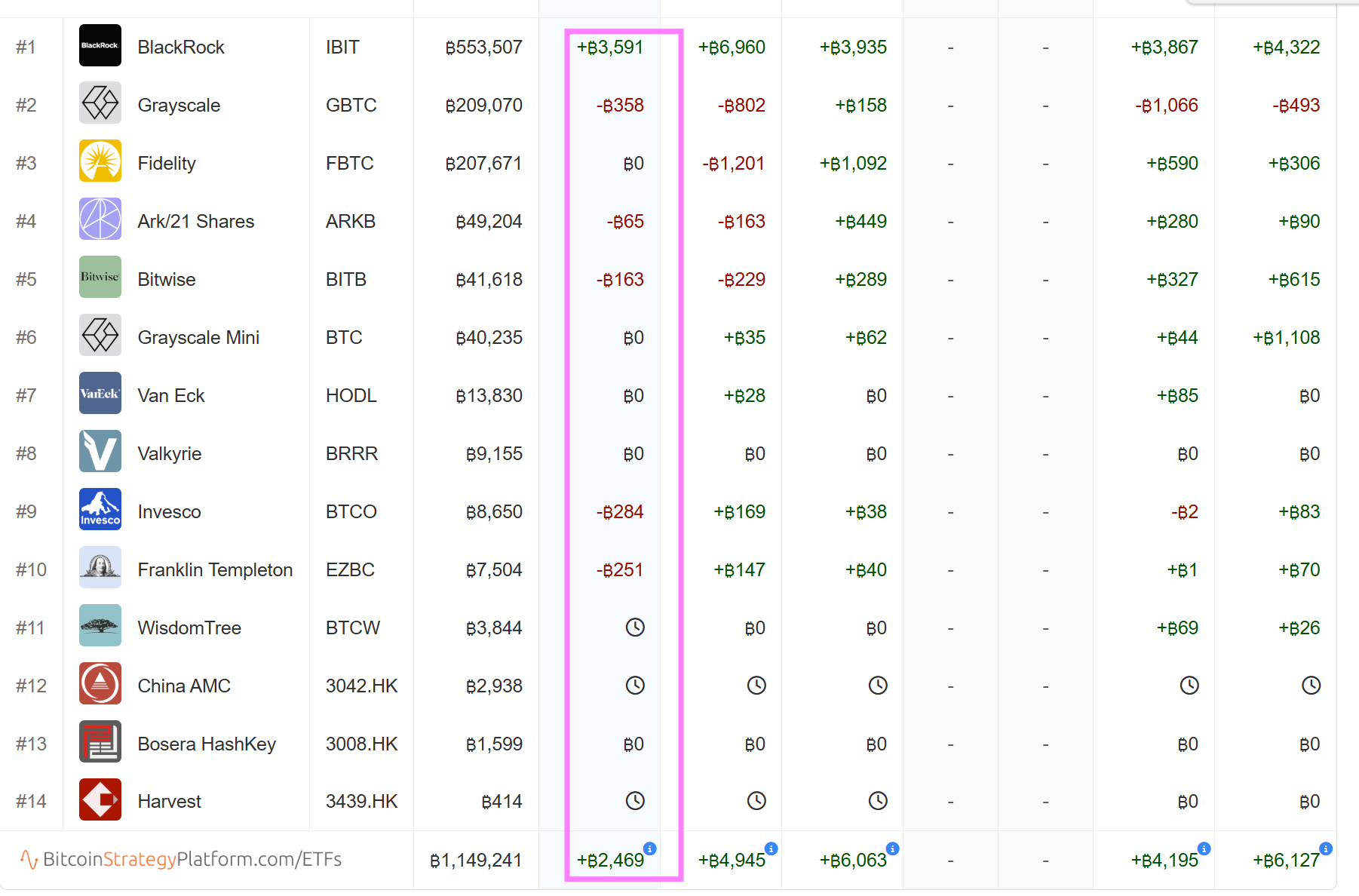Click the ₿1,149,241 total holdings value
This screenshot has width=1359, height=896.
pyautogui.click(x=475, y=861)
